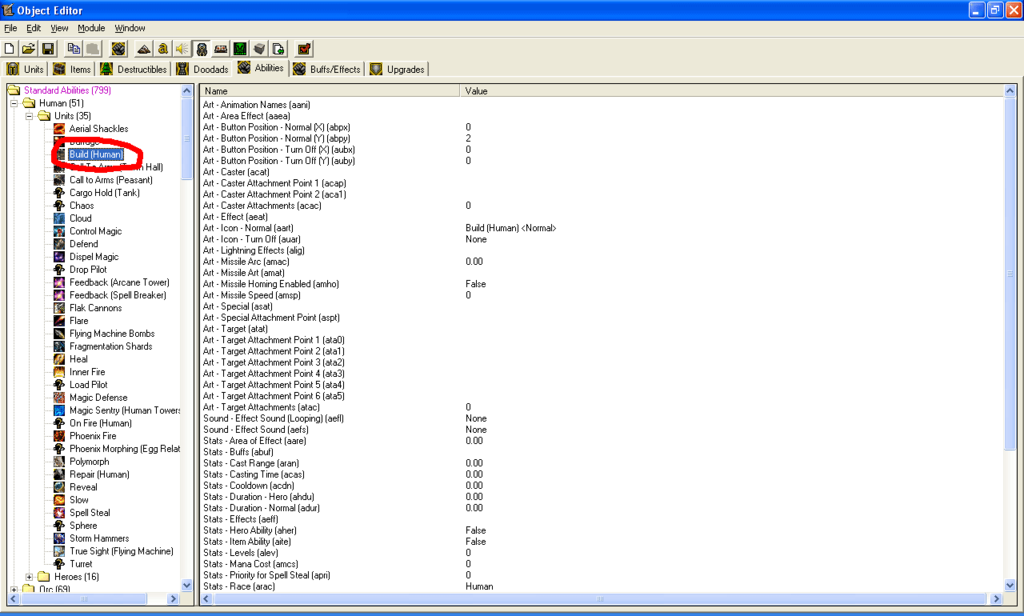Screen dimensions: 1024x616
Task: Click the Value column header
Action: [x=732, y=91]
